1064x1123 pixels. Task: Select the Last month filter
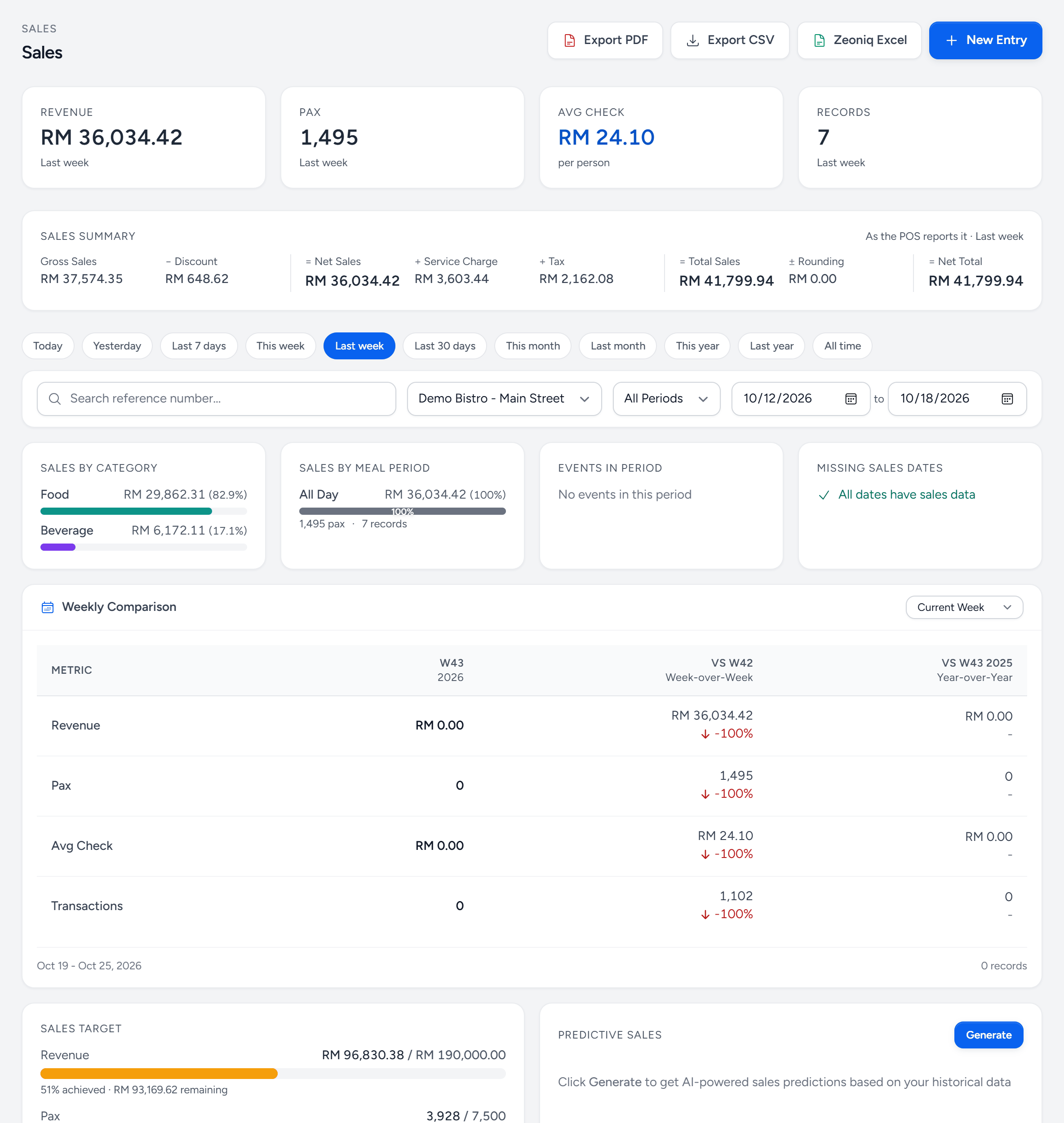coord(618,346)
